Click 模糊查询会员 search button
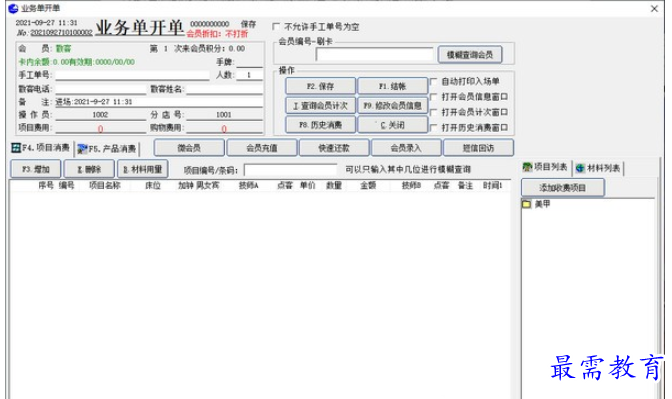 click(470, 54)
